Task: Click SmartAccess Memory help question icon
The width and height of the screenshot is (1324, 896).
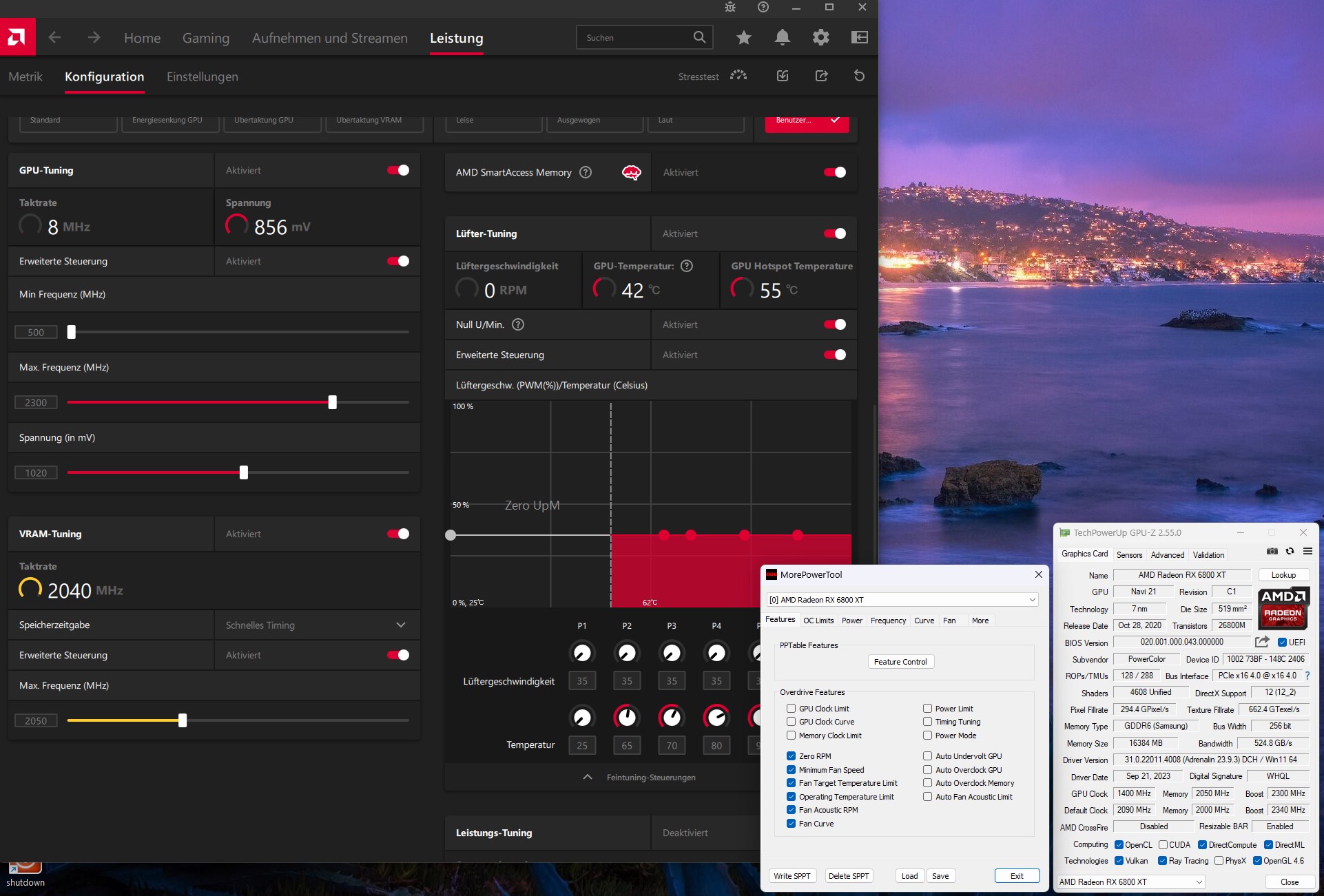Action: click(x=586, y=172)
